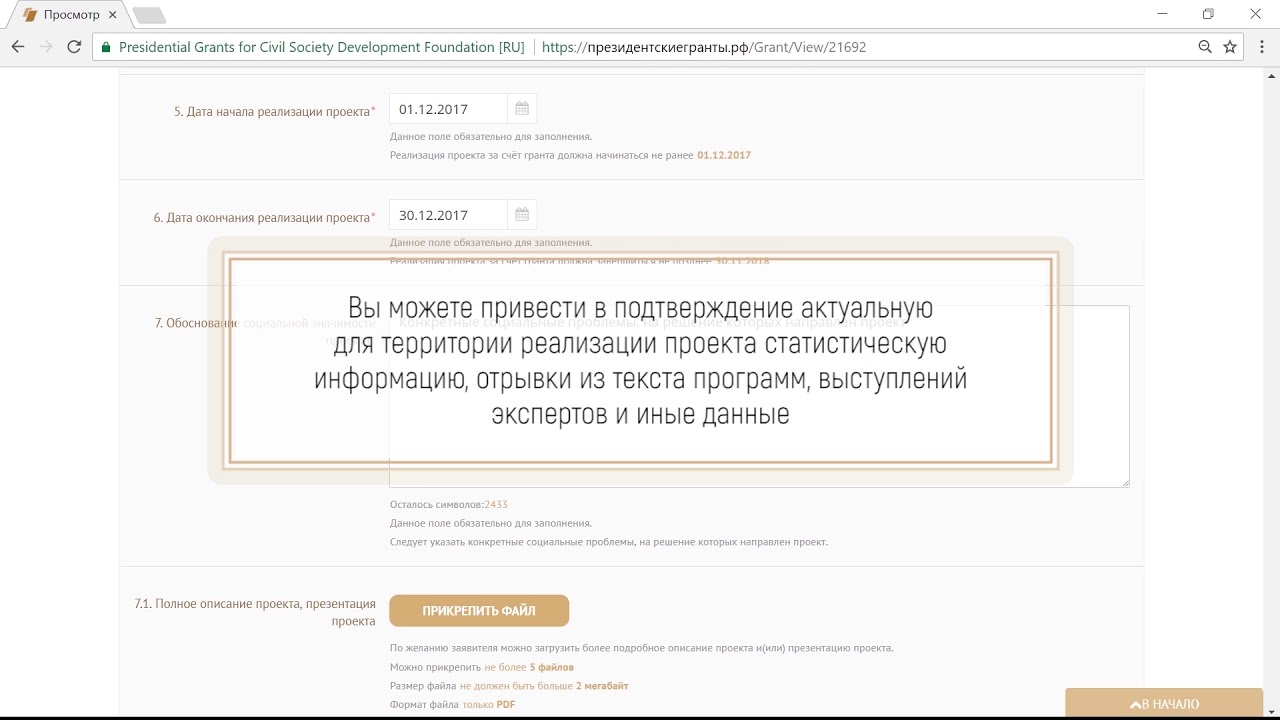Open the zoom magnifier icon in address bar
Image resolution: width=1280 pixels, height=720 pixels.
[x=1205, y=47]
